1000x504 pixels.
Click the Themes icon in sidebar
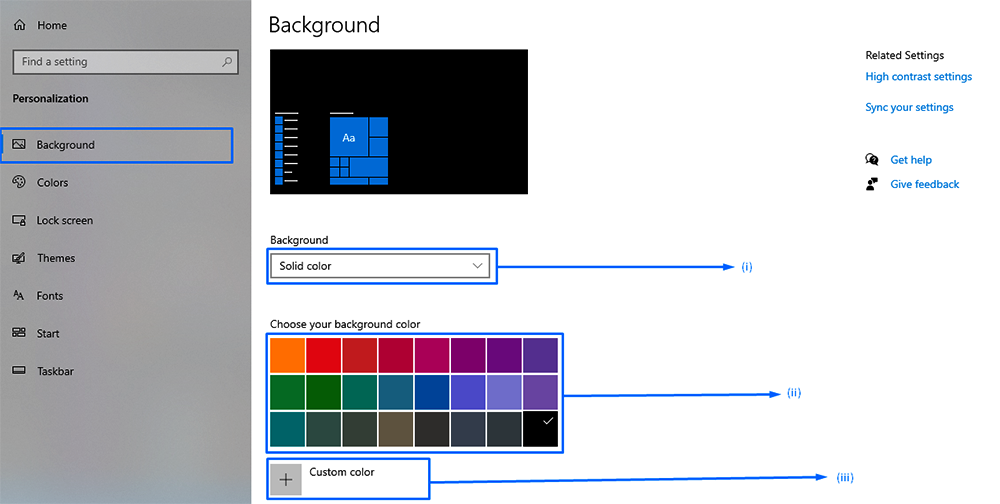click(18, 258)
